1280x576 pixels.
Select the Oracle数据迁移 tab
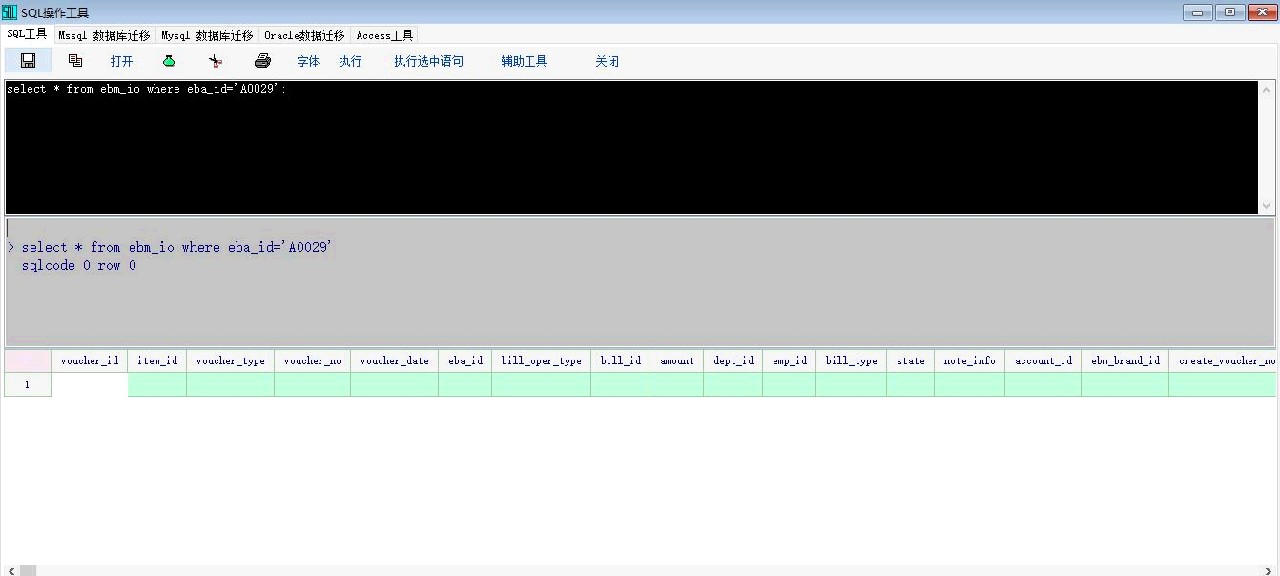(304, 35)
